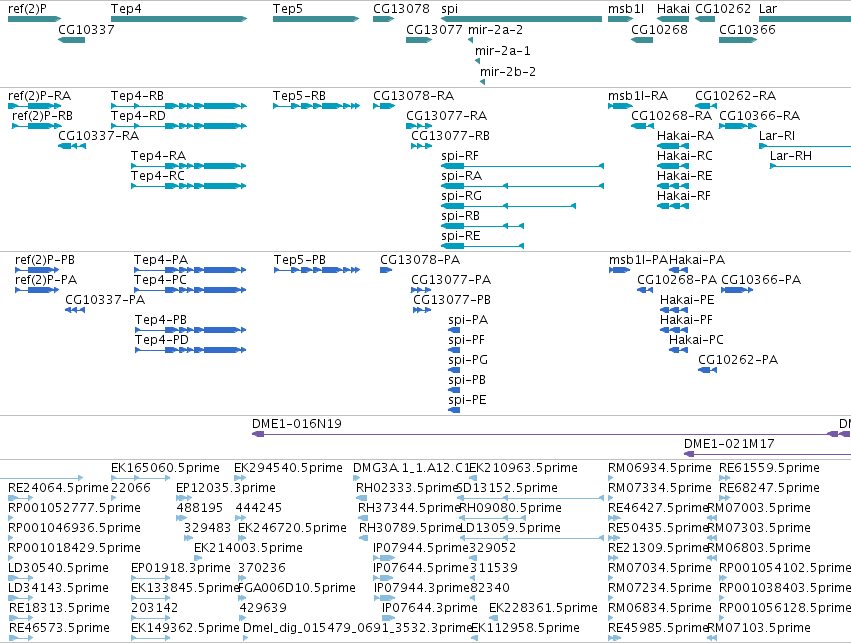
Task: Select the mir-2a-2 label
Action: [x=496, y=29]
